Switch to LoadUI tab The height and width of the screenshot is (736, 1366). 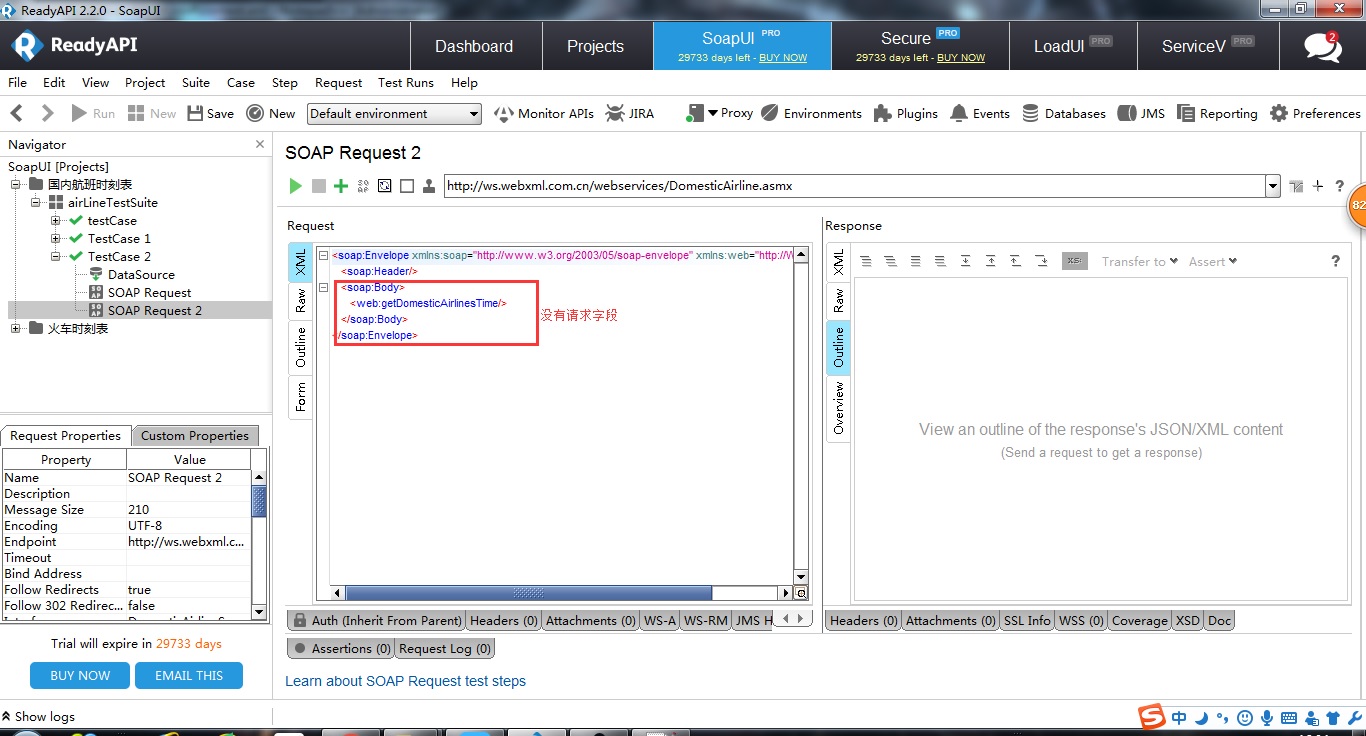(1073, 46)
